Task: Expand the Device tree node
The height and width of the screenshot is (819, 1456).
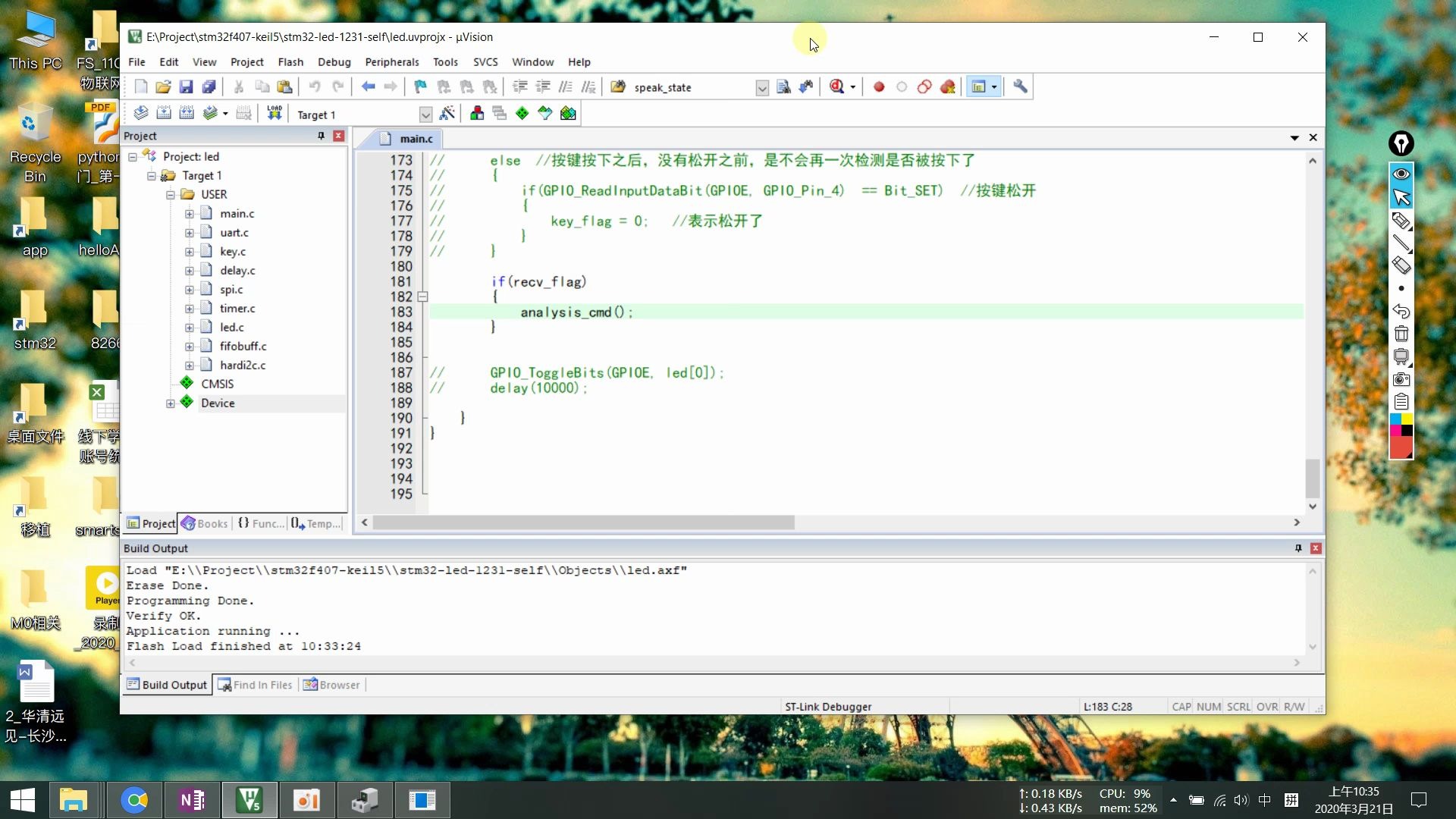Action: click(170, 403)
